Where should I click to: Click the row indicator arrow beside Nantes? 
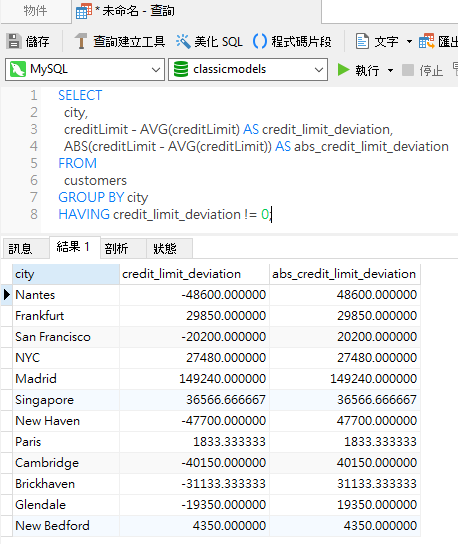click(7, 295)
